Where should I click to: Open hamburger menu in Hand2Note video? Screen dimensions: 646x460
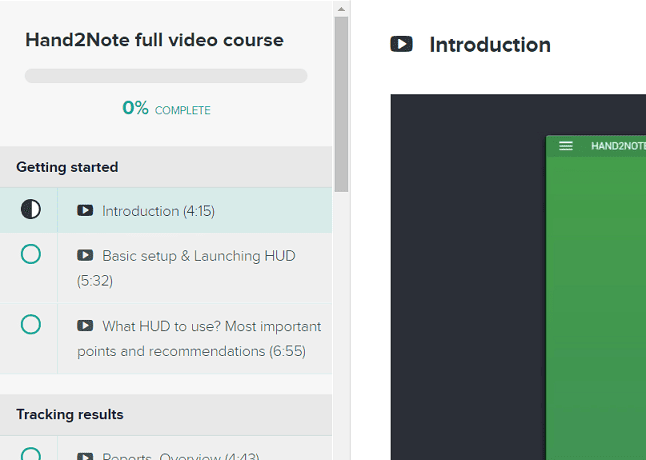coord(566,146)
